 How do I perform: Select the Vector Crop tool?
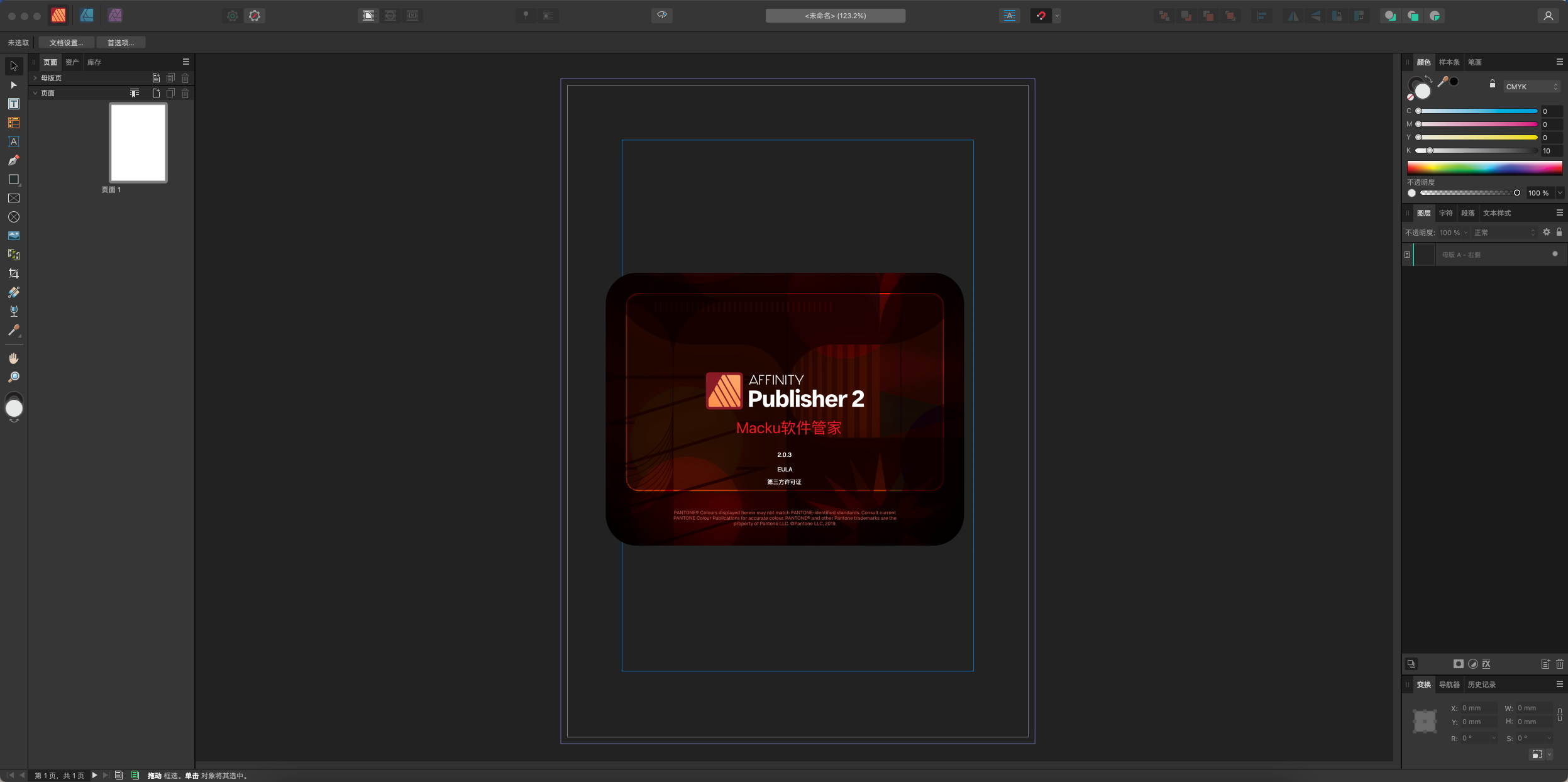coord(14,273)
